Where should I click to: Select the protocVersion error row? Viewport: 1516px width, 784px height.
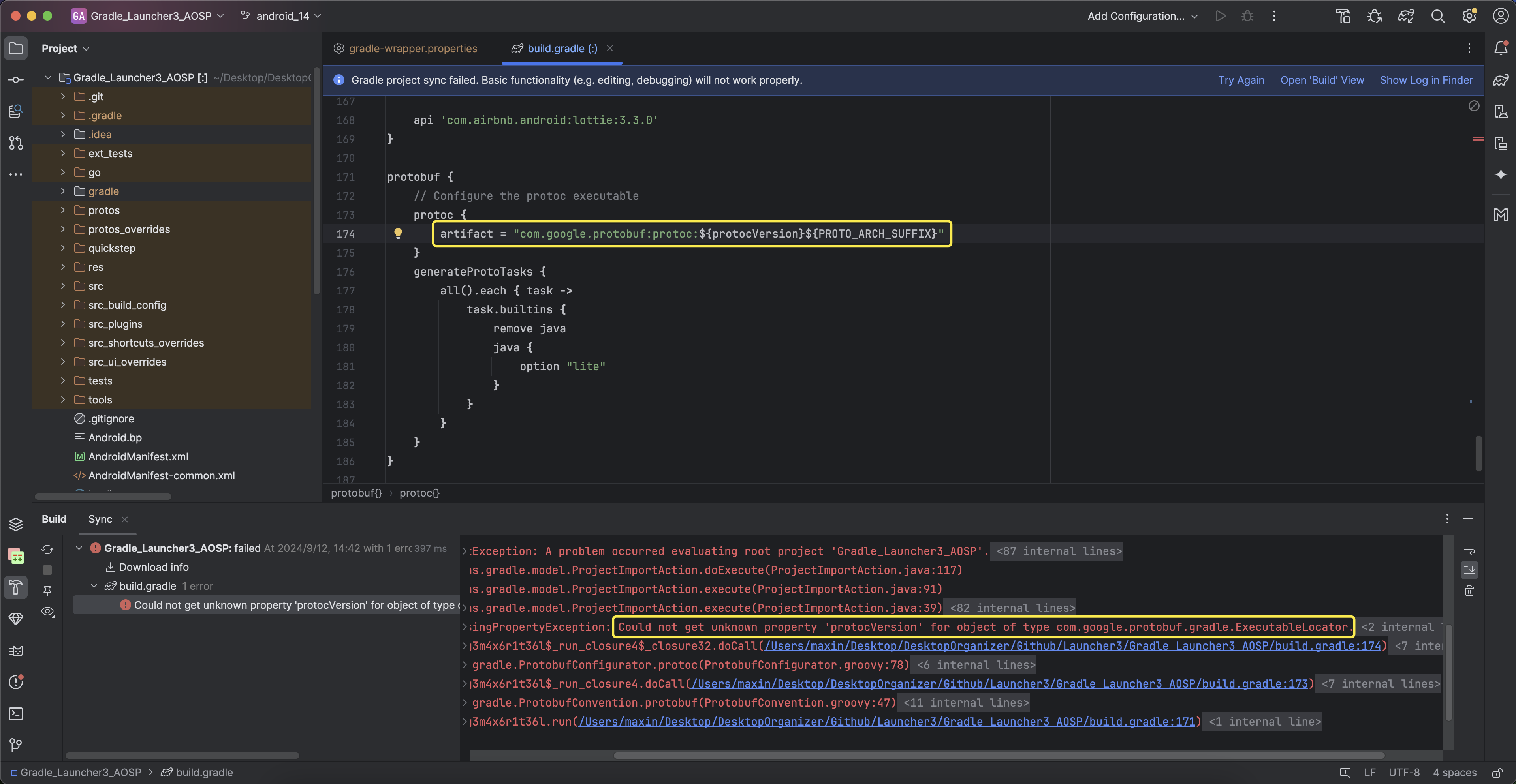click(x=266, y=605)
